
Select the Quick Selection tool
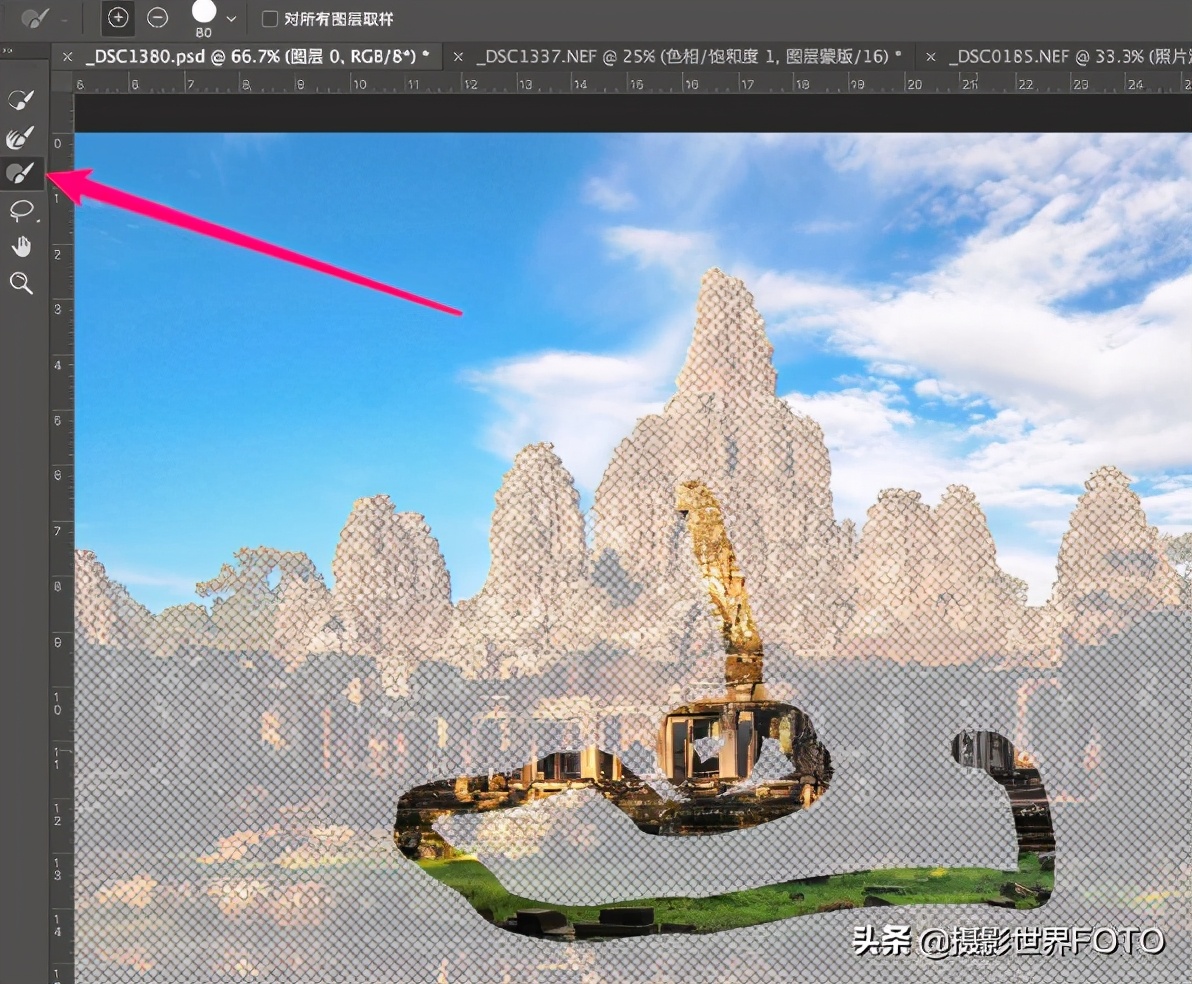(21, 99)
